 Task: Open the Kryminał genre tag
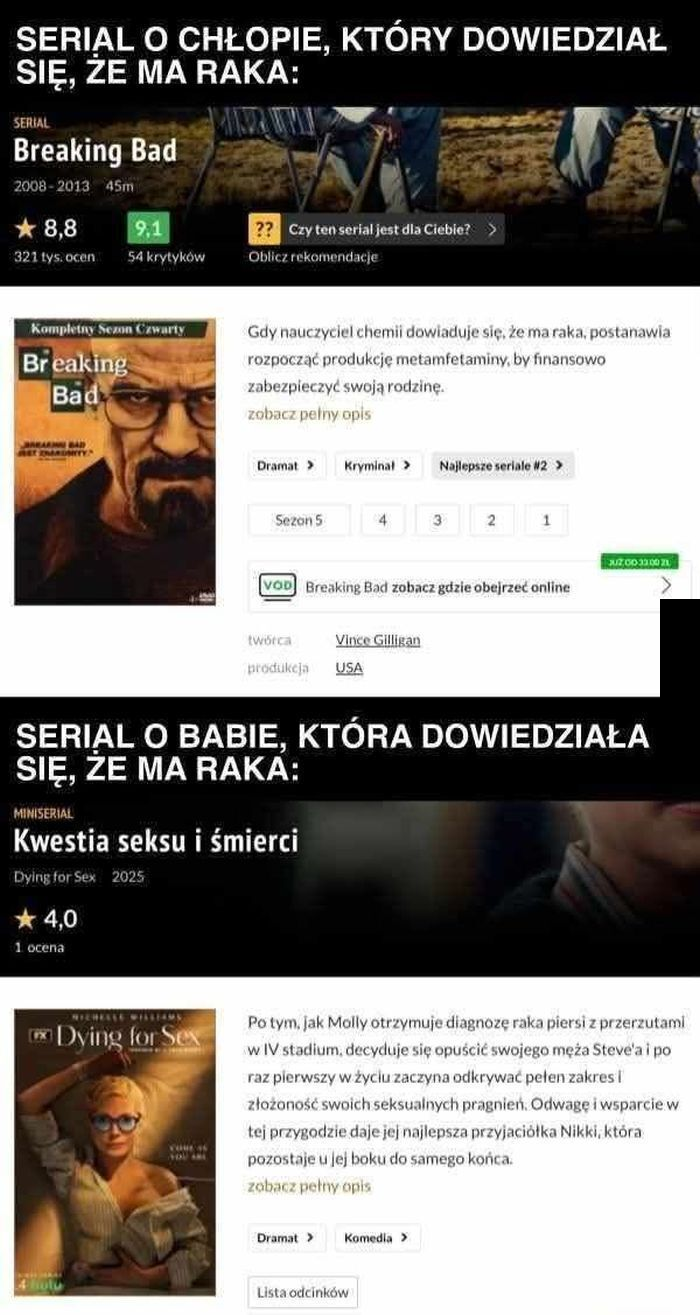click(378, 465)
